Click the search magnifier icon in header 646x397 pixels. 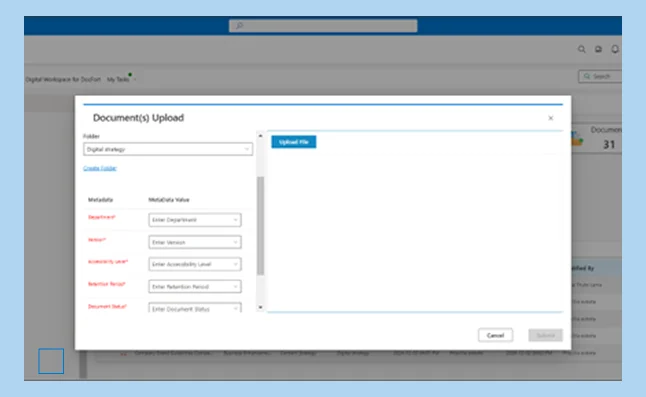(x=581, y=49)
